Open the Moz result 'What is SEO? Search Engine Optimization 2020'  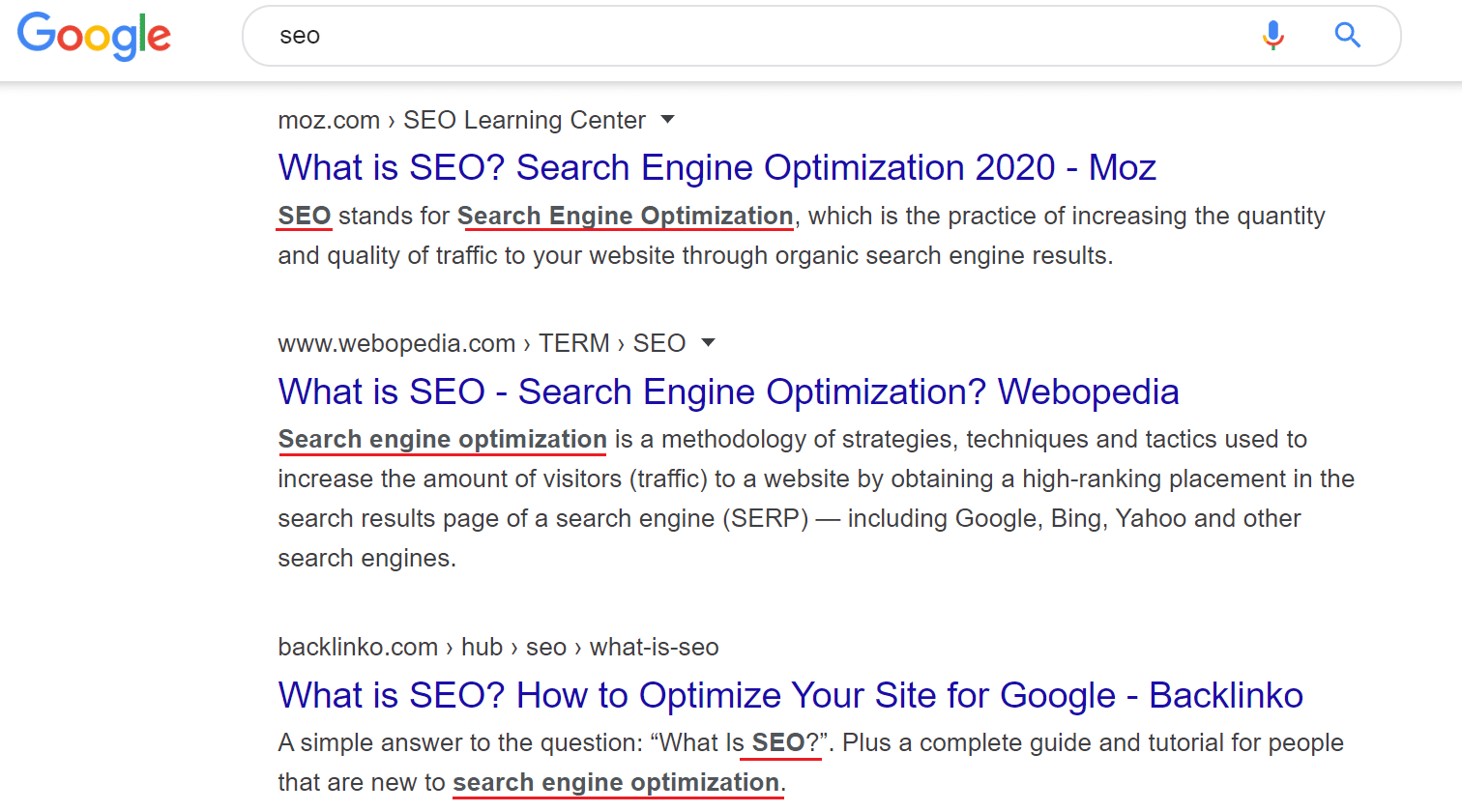click(x=716, y=167)
